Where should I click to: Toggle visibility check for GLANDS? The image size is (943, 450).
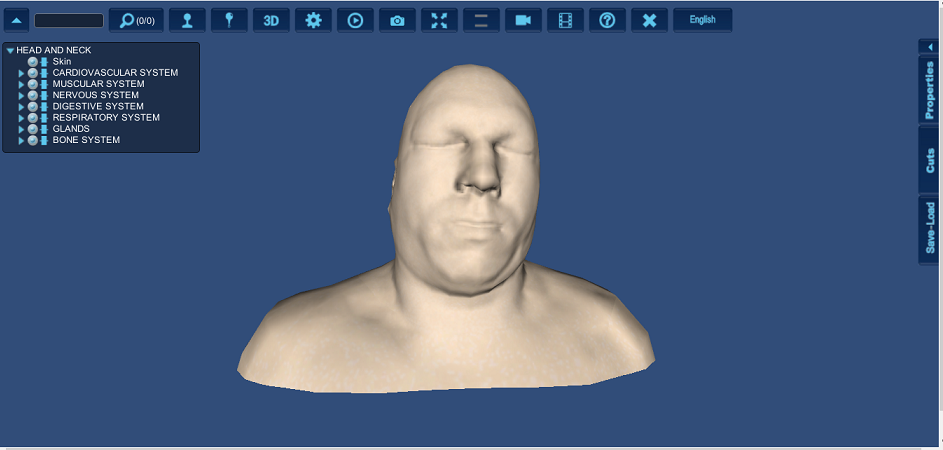32,129
